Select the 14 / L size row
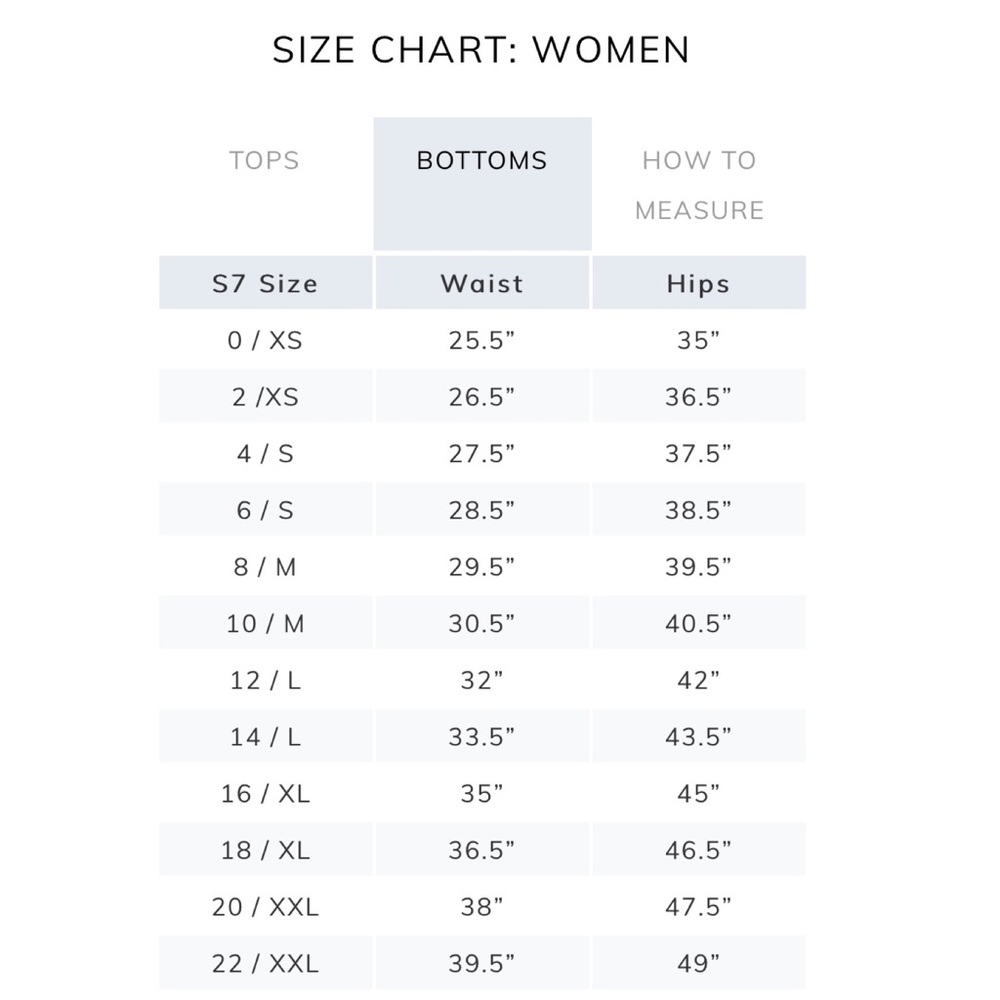The height and width of the screenshot is (1000, 1000). point(483,736)
